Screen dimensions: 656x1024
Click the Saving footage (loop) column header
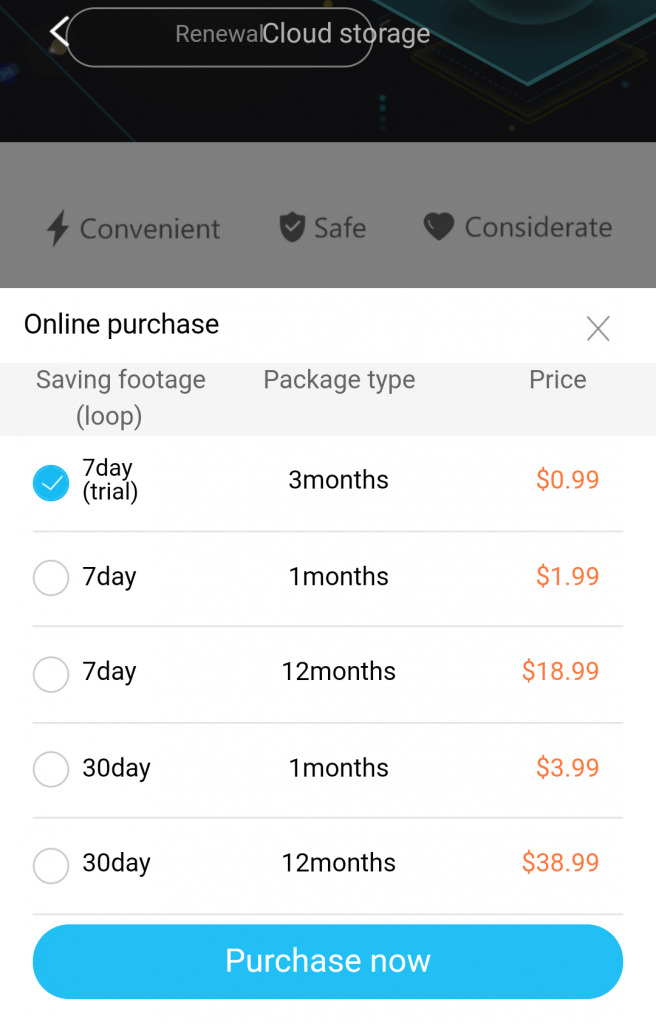pos(120,397)
